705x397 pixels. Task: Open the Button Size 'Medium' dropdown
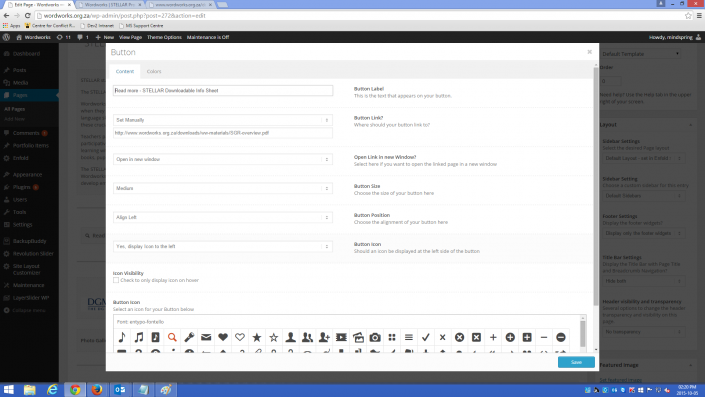(223, 188)
